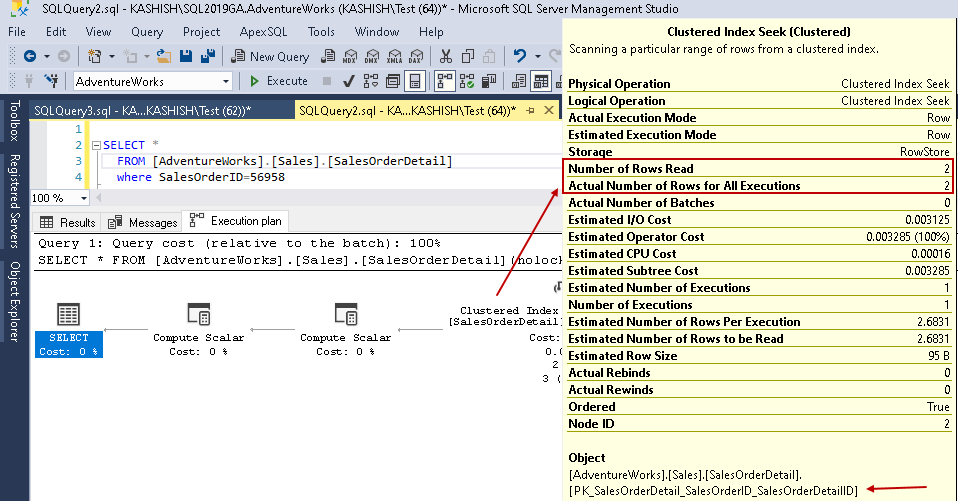Open the Project menu
This screenshot has height=501, width=958.
(201, 32)
